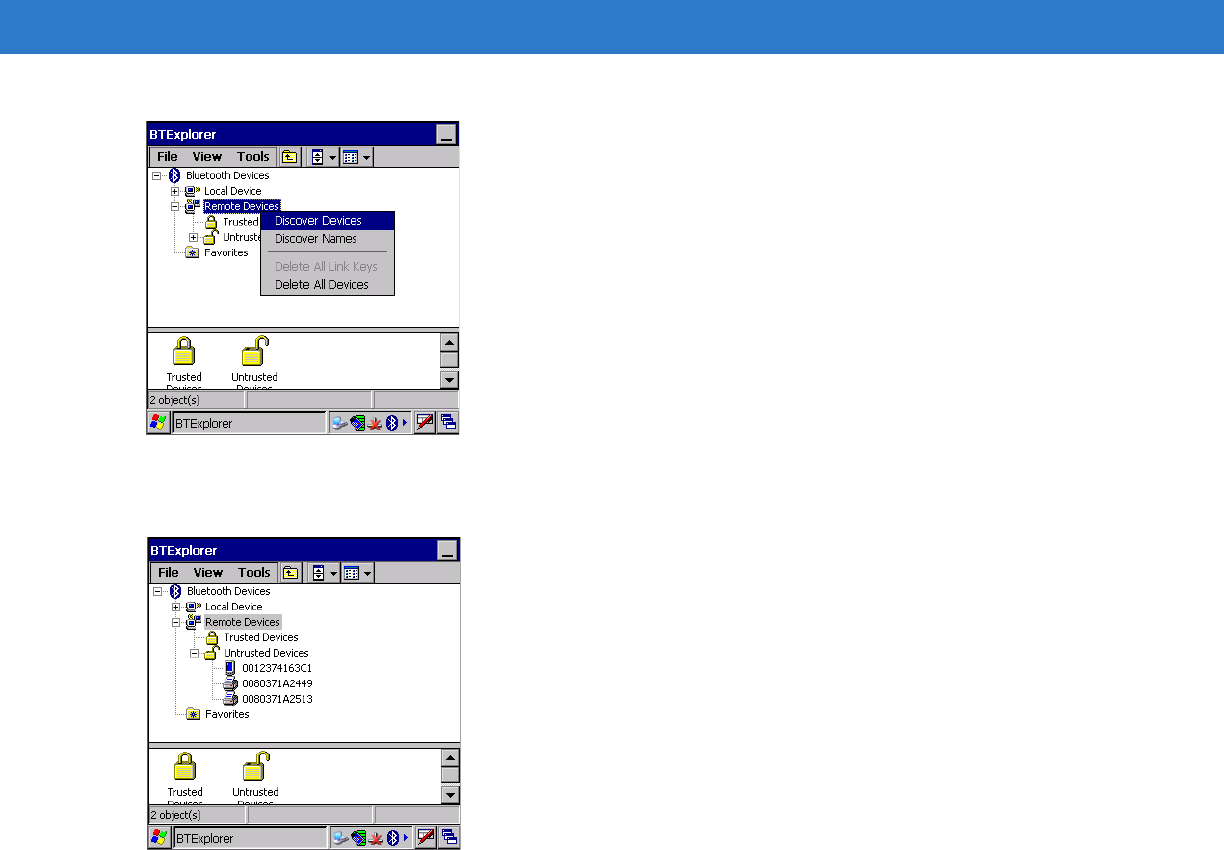The image size is (1224, 850).
Task: Select printer device 0080371A2513
Action: click(x=277, y=699)
